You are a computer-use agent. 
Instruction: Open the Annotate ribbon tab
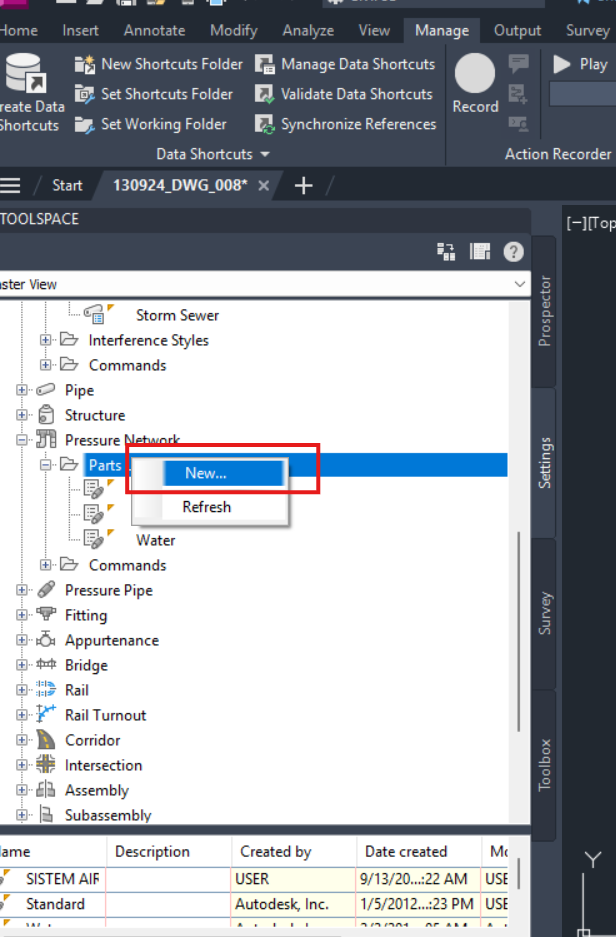[x=154, y=30]
